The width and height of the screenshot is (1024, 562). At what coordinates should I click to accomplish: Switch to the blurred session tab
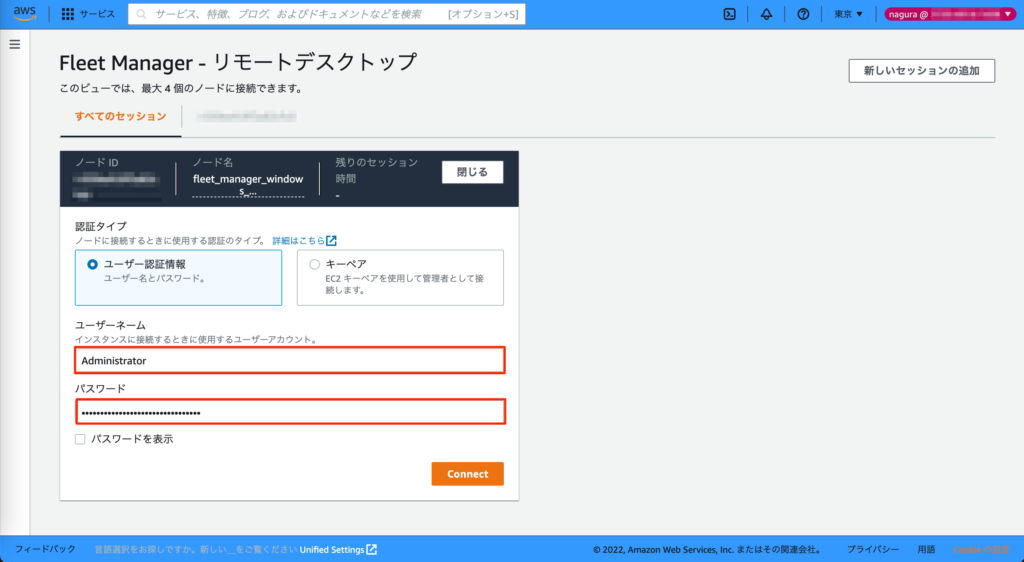coord(246,117)
